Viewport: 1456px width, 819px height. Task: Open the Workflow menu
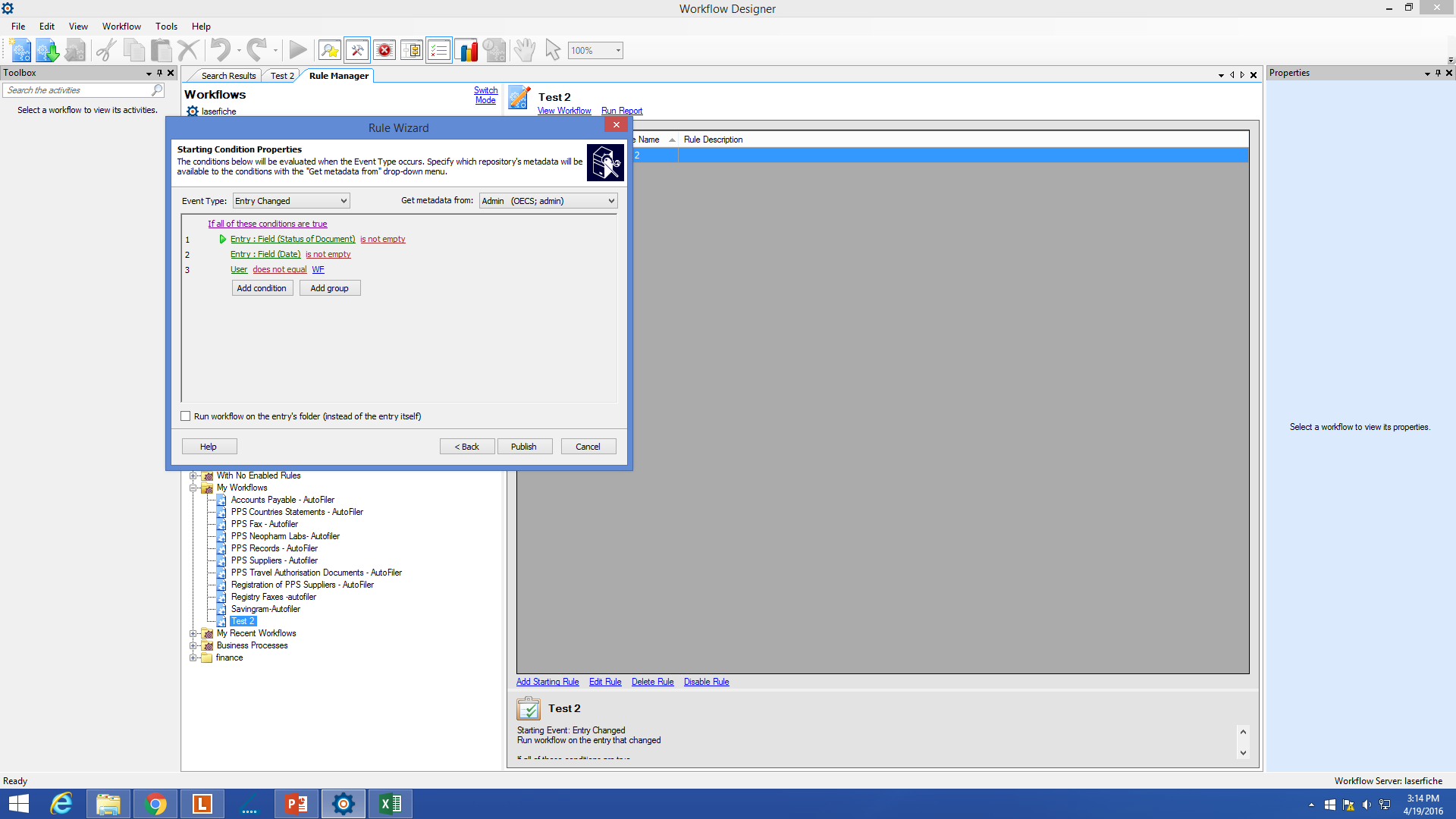[x=121, y=27]
